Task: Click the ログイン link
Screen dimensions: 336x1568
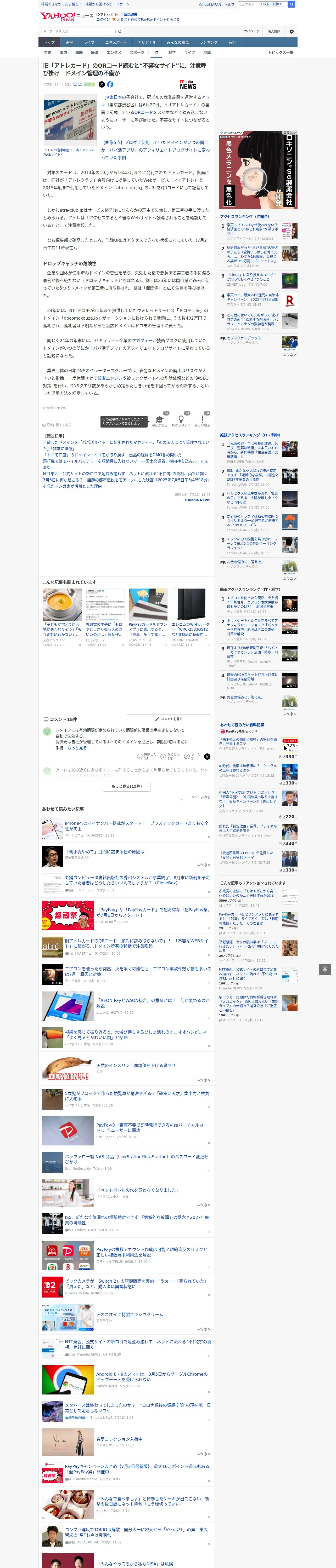Action: pos(103,20)
